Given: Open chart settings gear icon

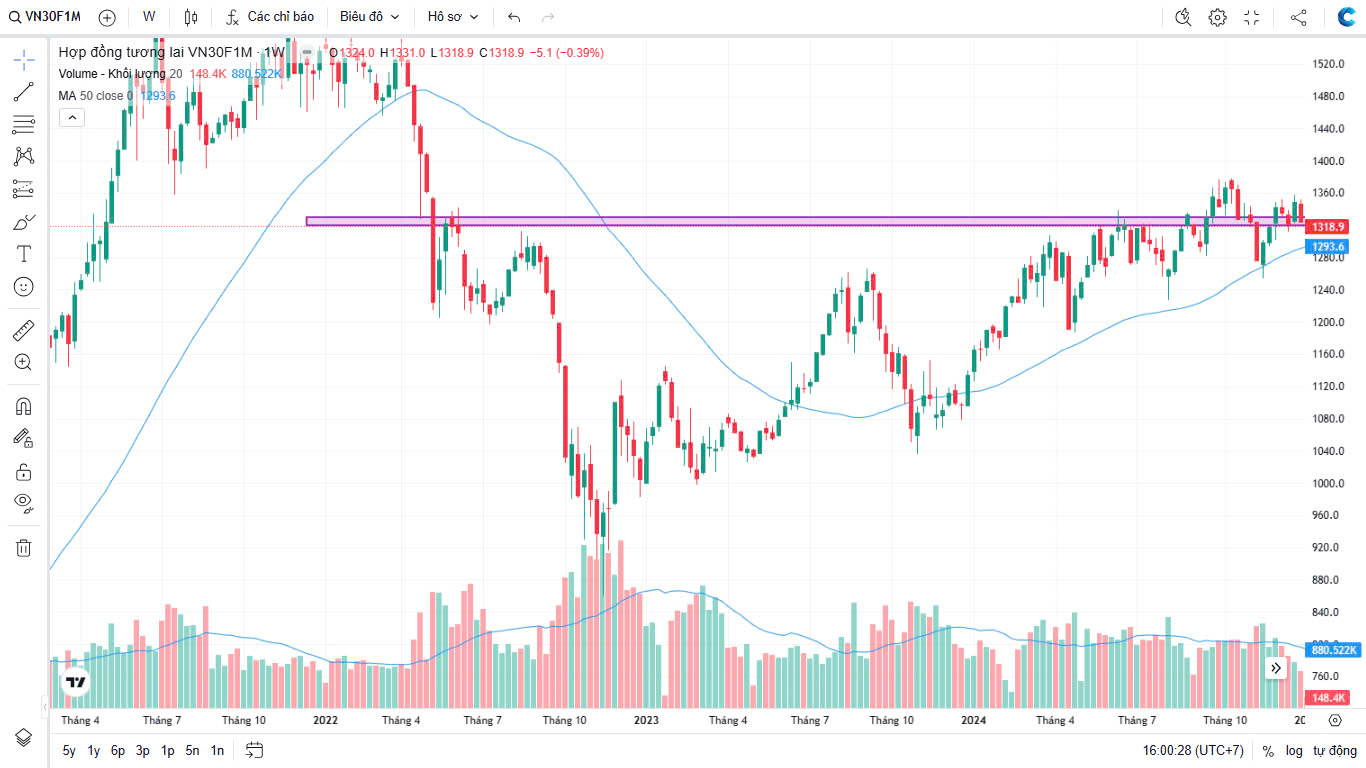Looking at the screenshot, I should (x=1217, y=17).
